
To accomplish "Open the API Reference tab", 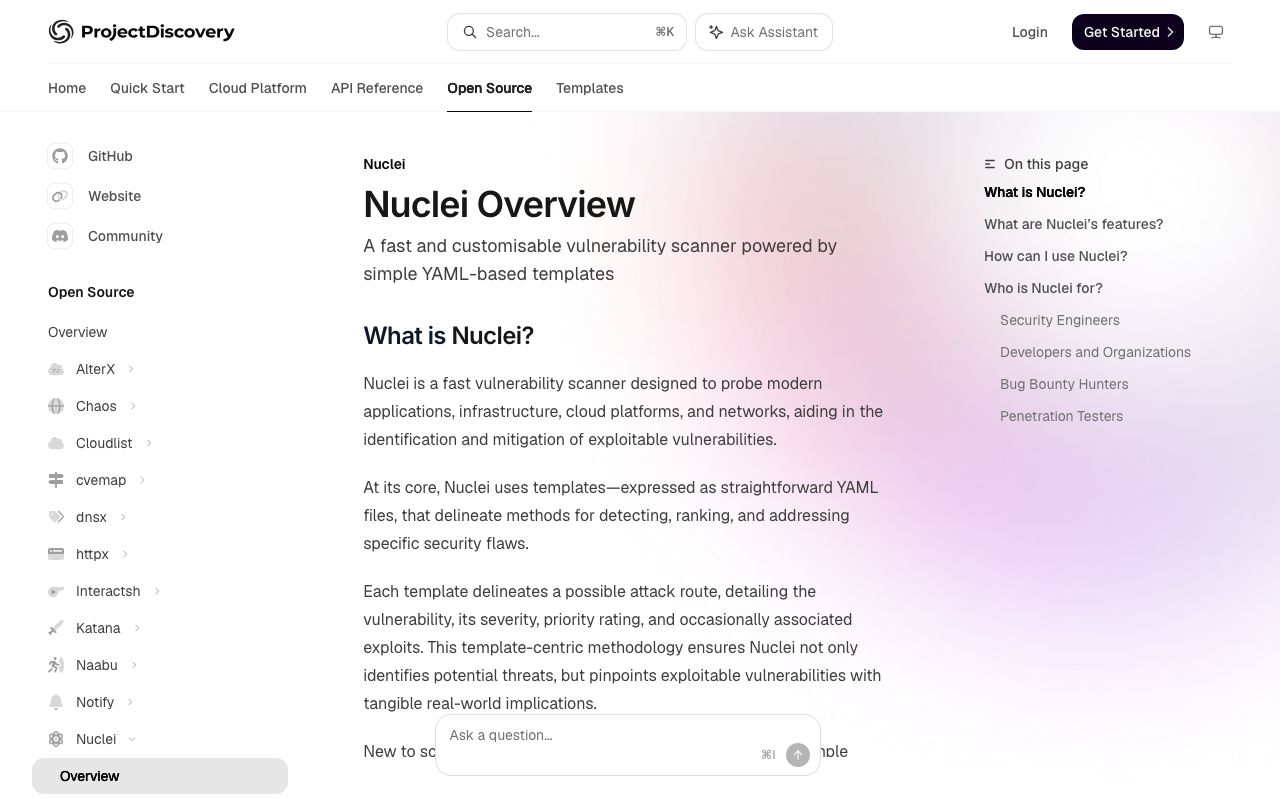I will 377,88.
